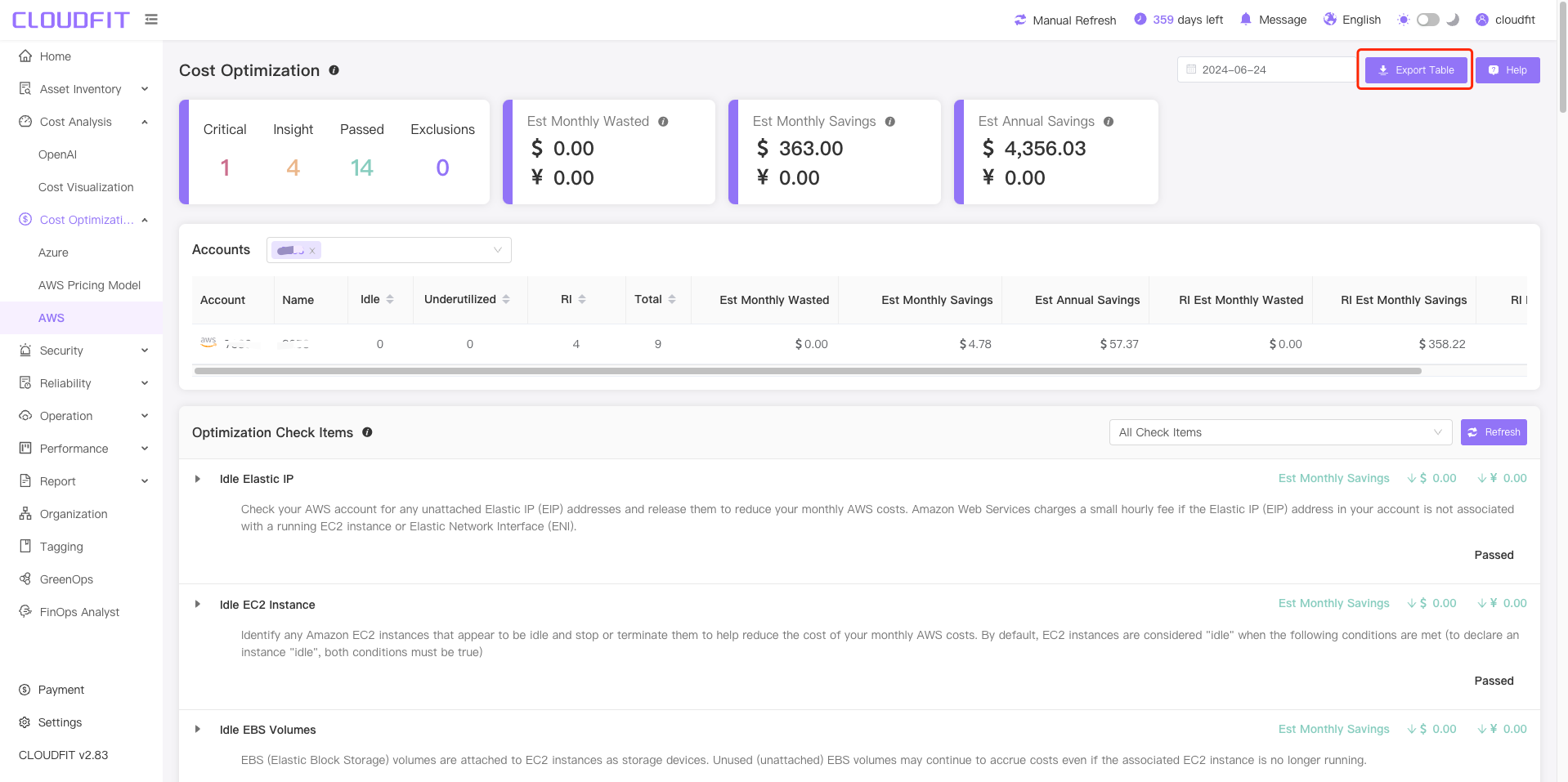The width and height of the screenshot is (1568, 782).
Task: Expand the Operation menu
Action: click(145, 416)
